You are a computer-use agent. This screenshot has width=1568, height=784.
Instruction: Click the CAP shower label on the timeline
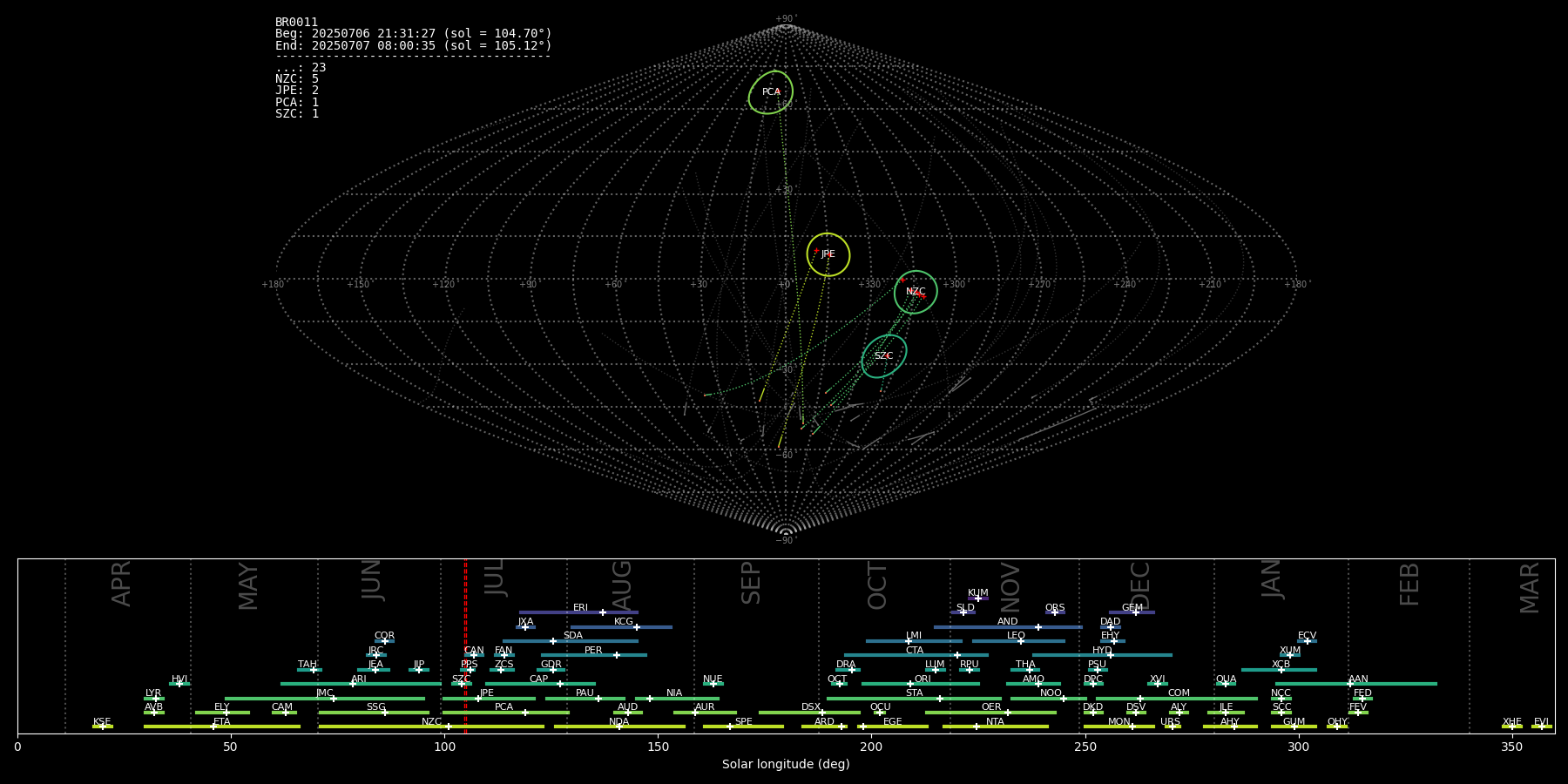point(539,679)
